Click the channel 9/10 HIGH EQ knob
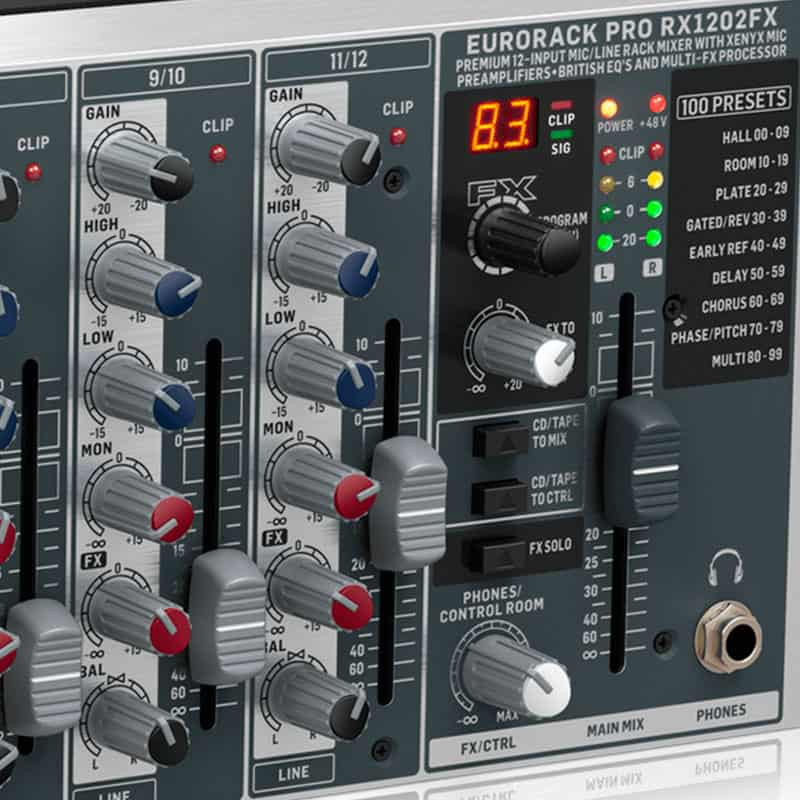 (146, 282)
